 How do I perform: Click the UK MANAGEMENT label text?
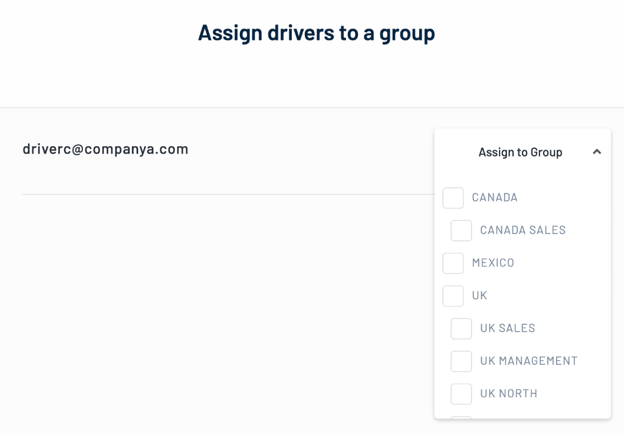point(529,361)
